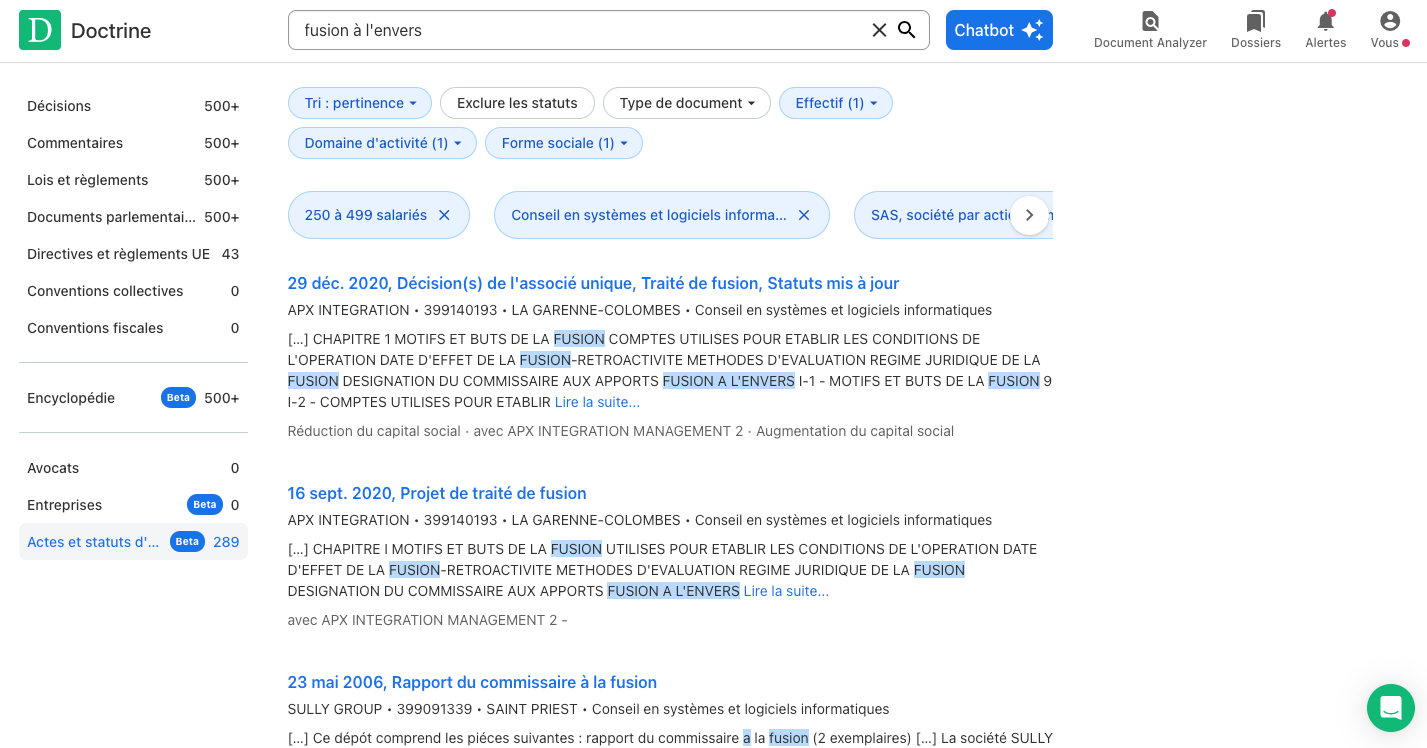Open Document Analyzer
This screenshot has width=1427, height=748.
pos(1150,30)
